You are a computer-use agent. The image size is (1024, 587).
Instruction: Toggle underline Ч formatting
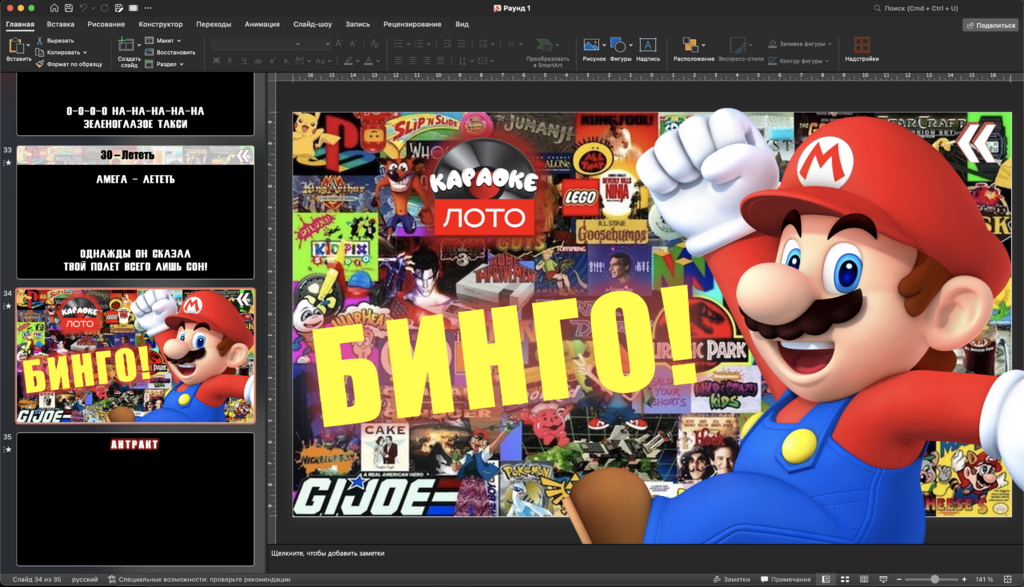(x=244, y=61)
